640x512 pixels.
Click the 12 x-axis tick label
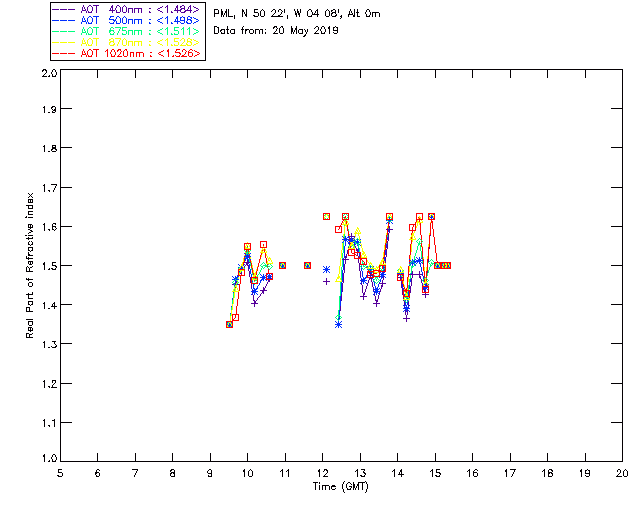[x=322, y=473]
